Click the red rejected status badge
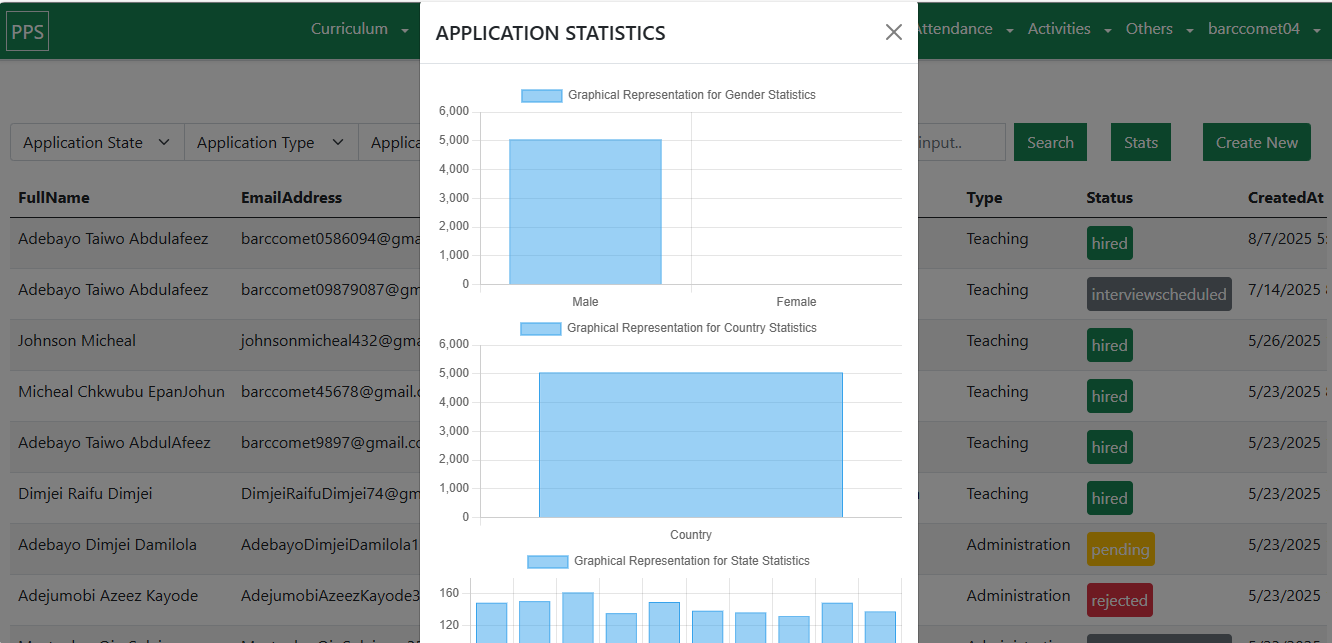The height and width of the screenshot is (643, 1332). 1119,601
